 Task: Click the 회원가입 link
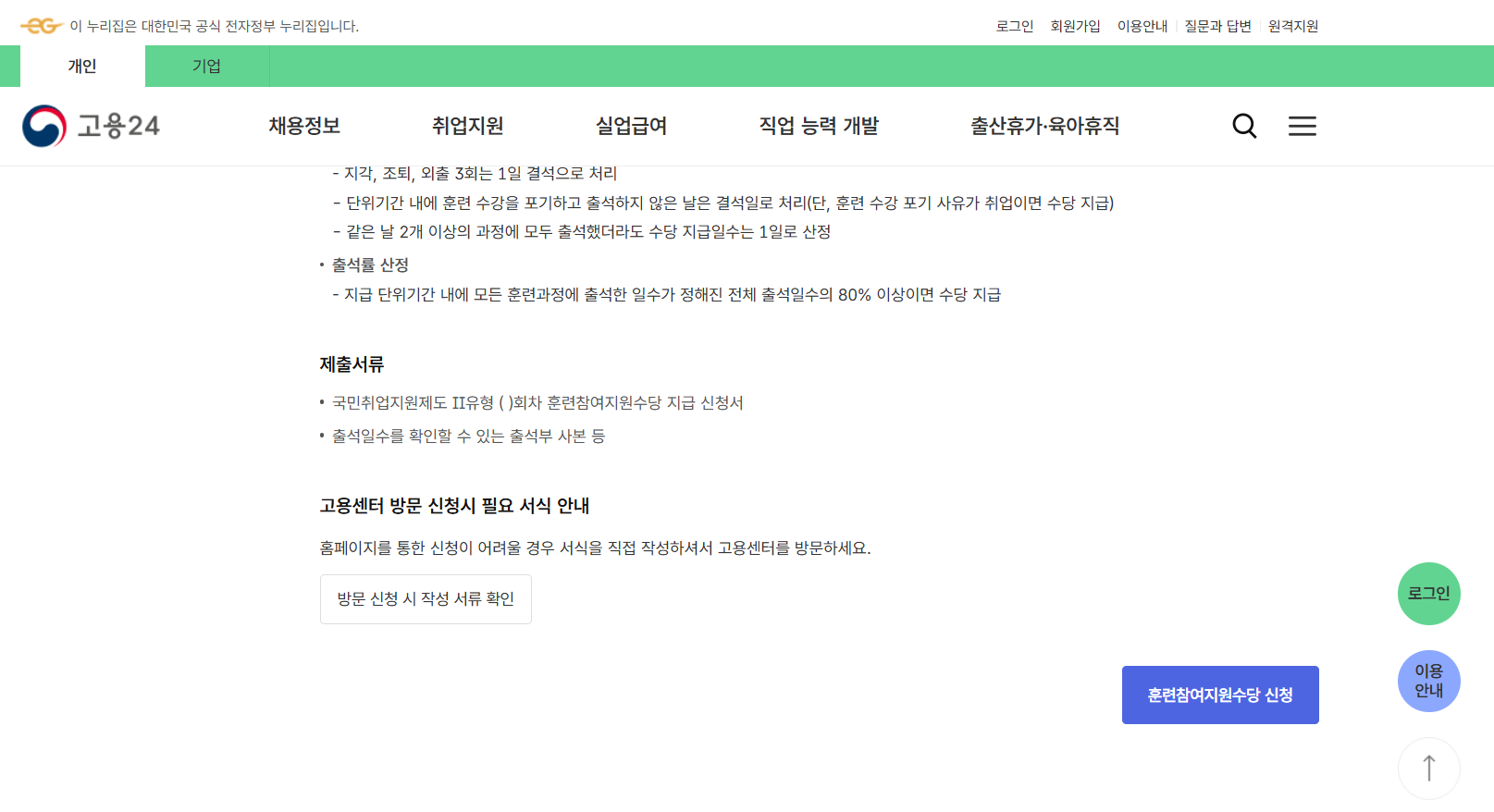point(1075,26)
